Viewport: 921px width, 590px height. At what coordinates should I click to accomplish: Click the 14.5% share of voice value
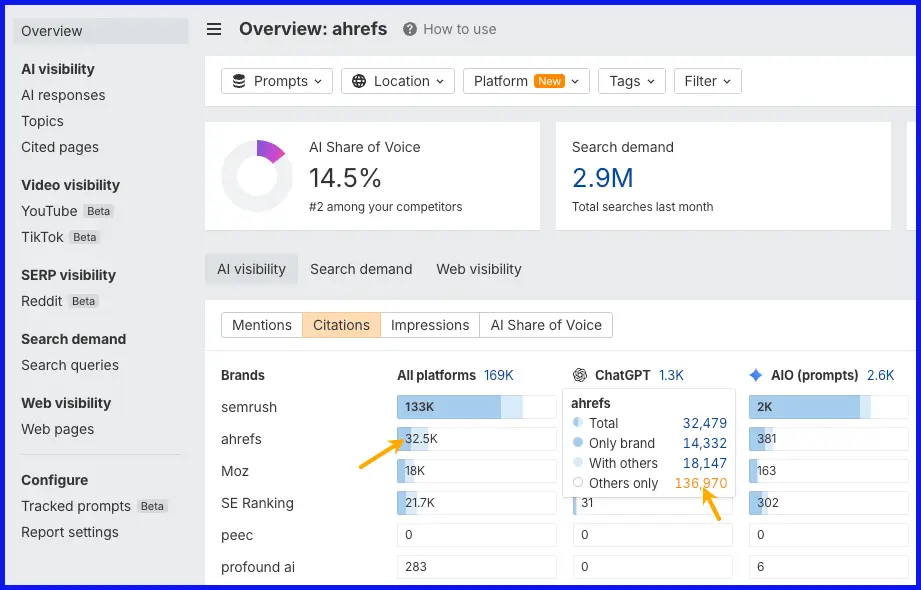tap(345, 177)
